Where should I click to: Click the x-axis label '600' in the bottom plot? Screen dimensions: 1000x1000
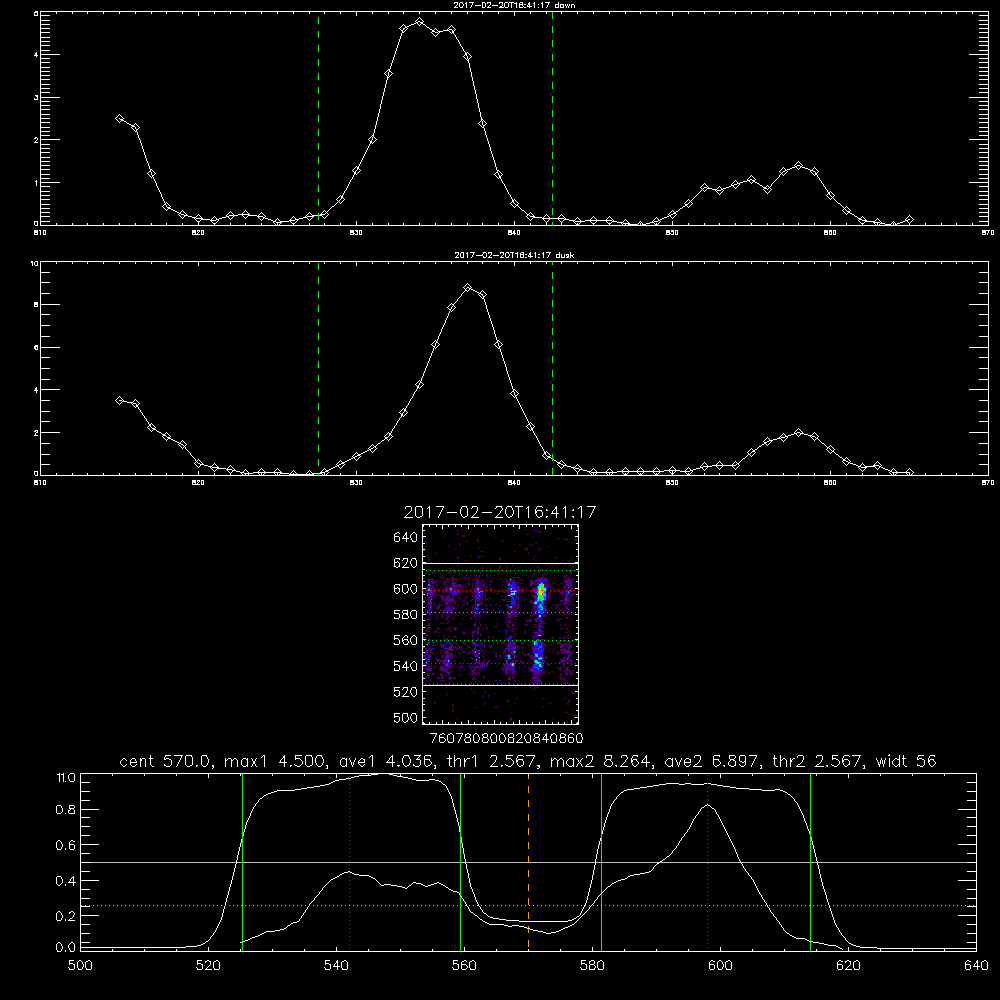coord(720,966)
